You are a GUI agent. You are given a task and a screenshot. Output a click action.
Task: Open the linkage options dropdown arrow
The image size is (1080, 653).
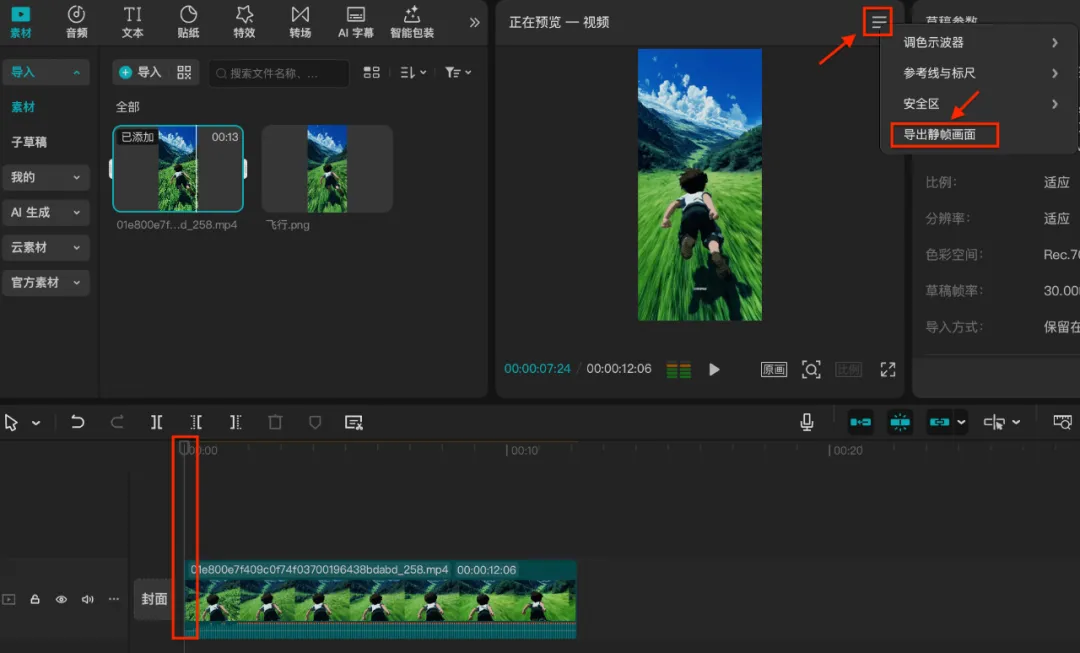961,422
